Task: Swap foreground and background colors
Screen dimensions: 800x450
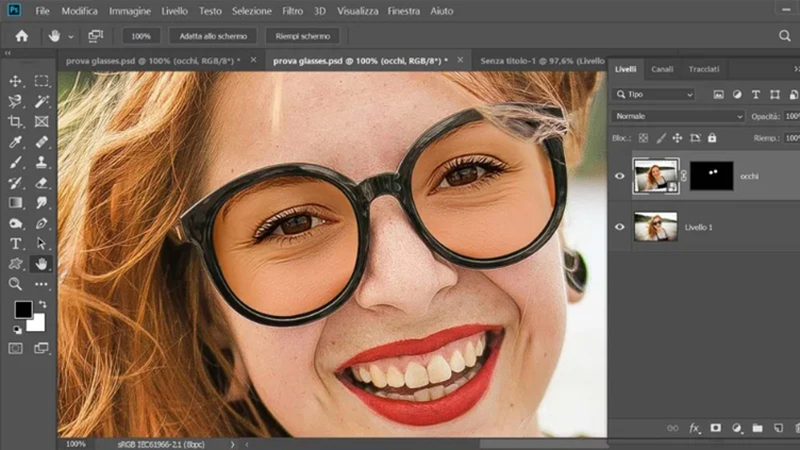Action: point(43,305)
